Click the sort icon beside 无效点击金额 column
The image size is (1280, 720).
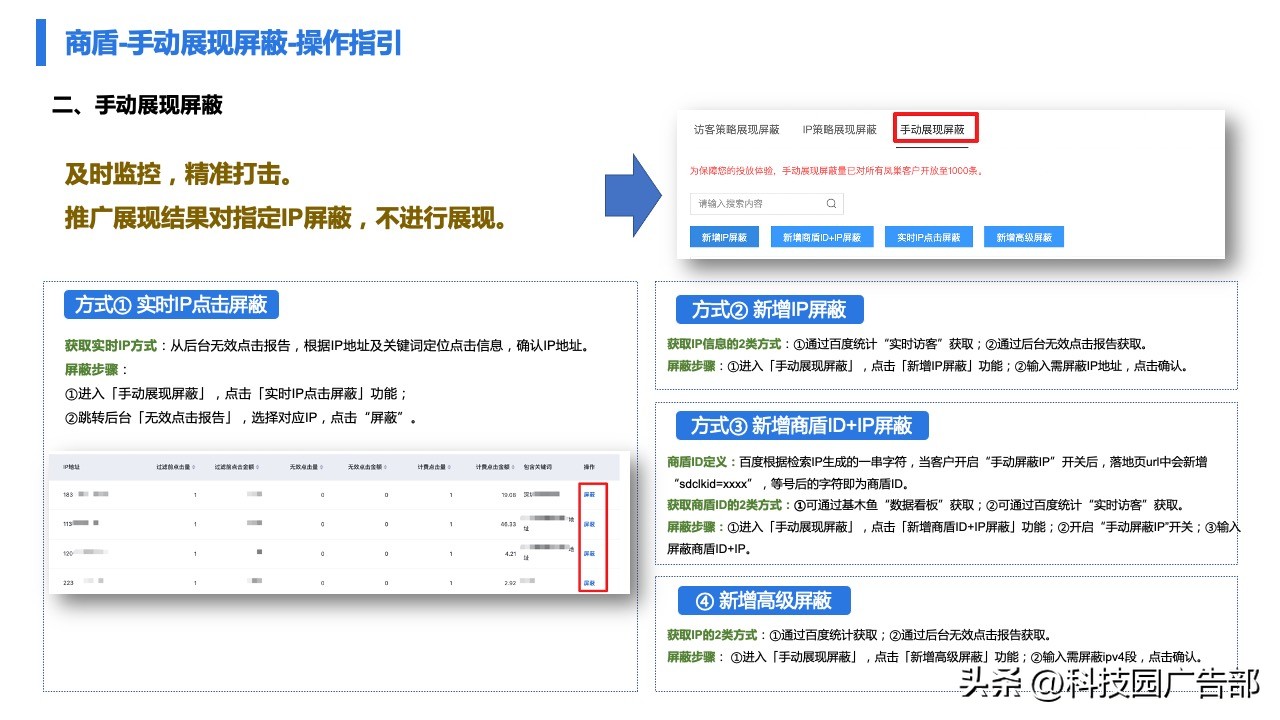(x=385, y=465)
